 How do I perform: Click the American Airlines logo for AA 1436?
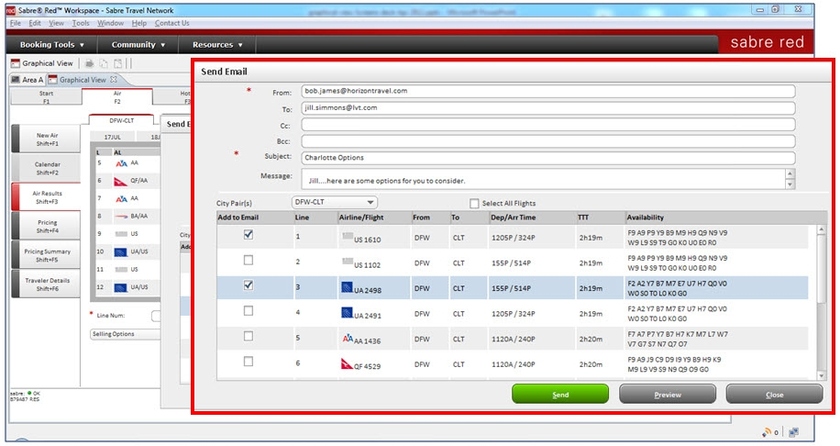[346, 339]
